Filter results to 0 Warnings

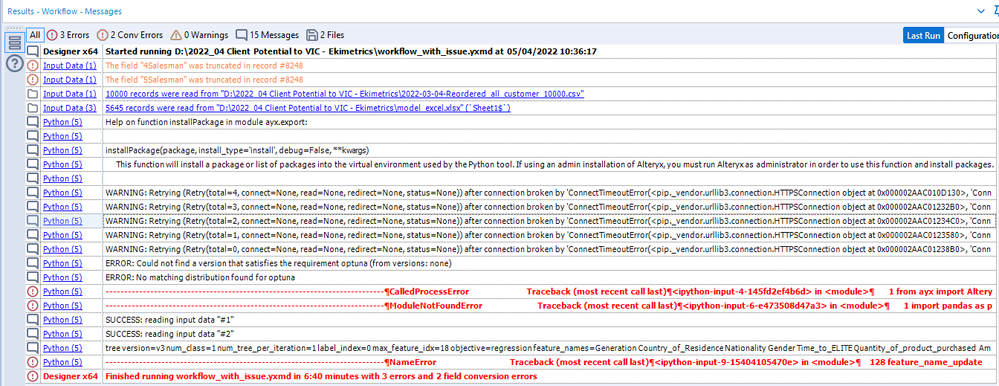tap(199, 35)
